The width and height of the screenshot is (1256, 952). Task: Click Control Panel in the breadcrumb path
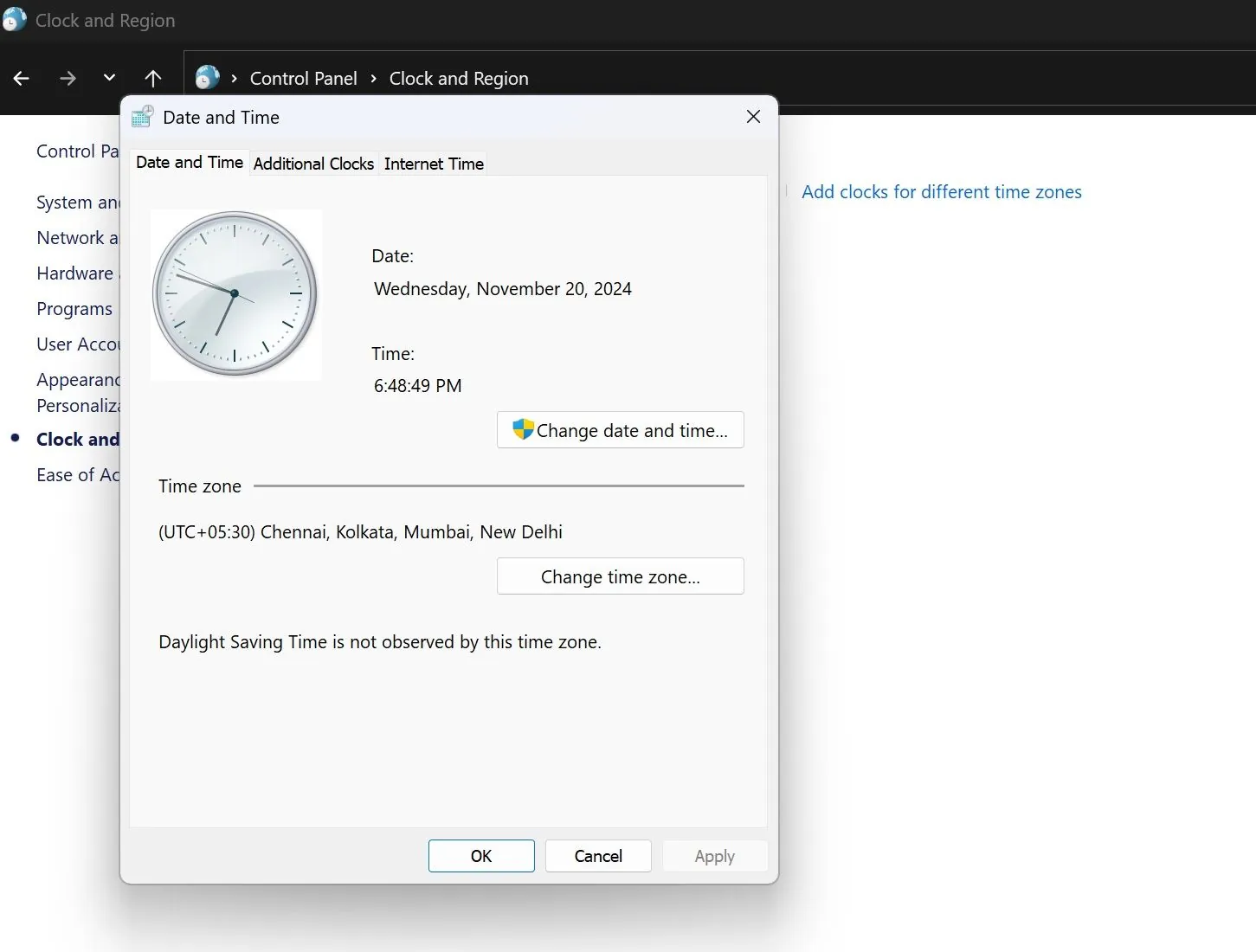pos(303,79)
